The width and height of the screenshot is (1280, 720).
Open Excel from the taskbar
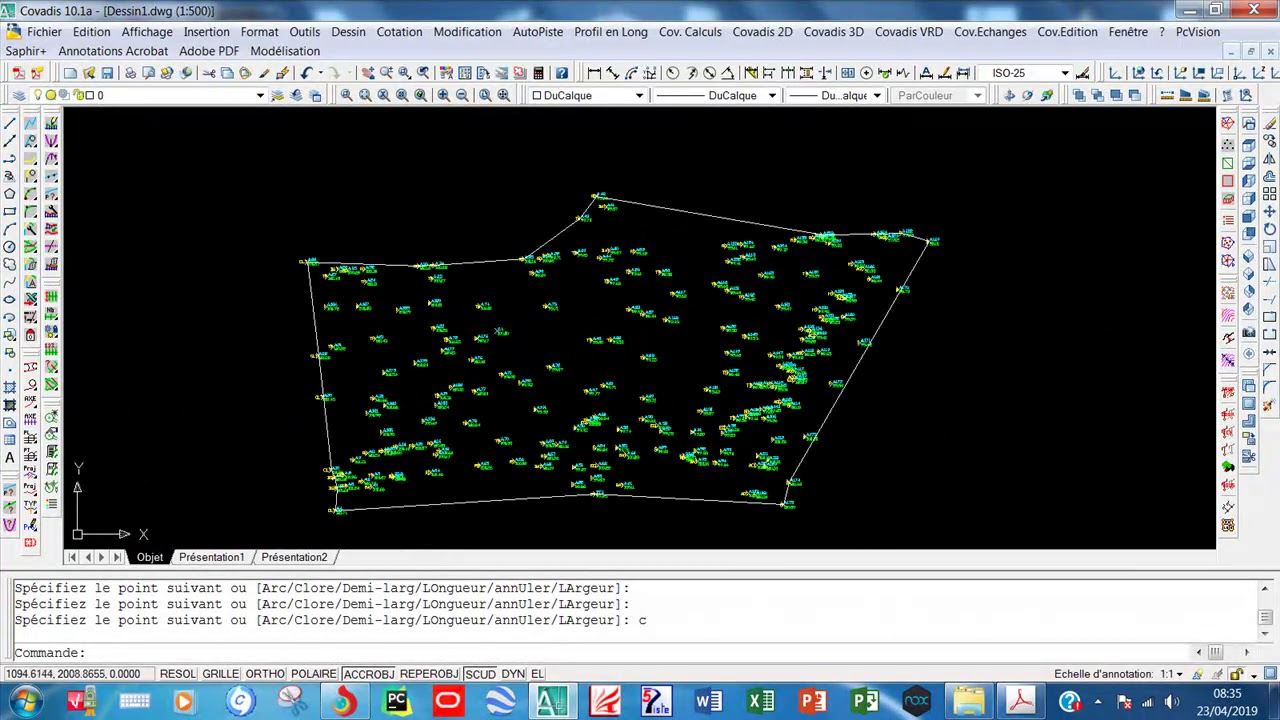click(761, 701)
